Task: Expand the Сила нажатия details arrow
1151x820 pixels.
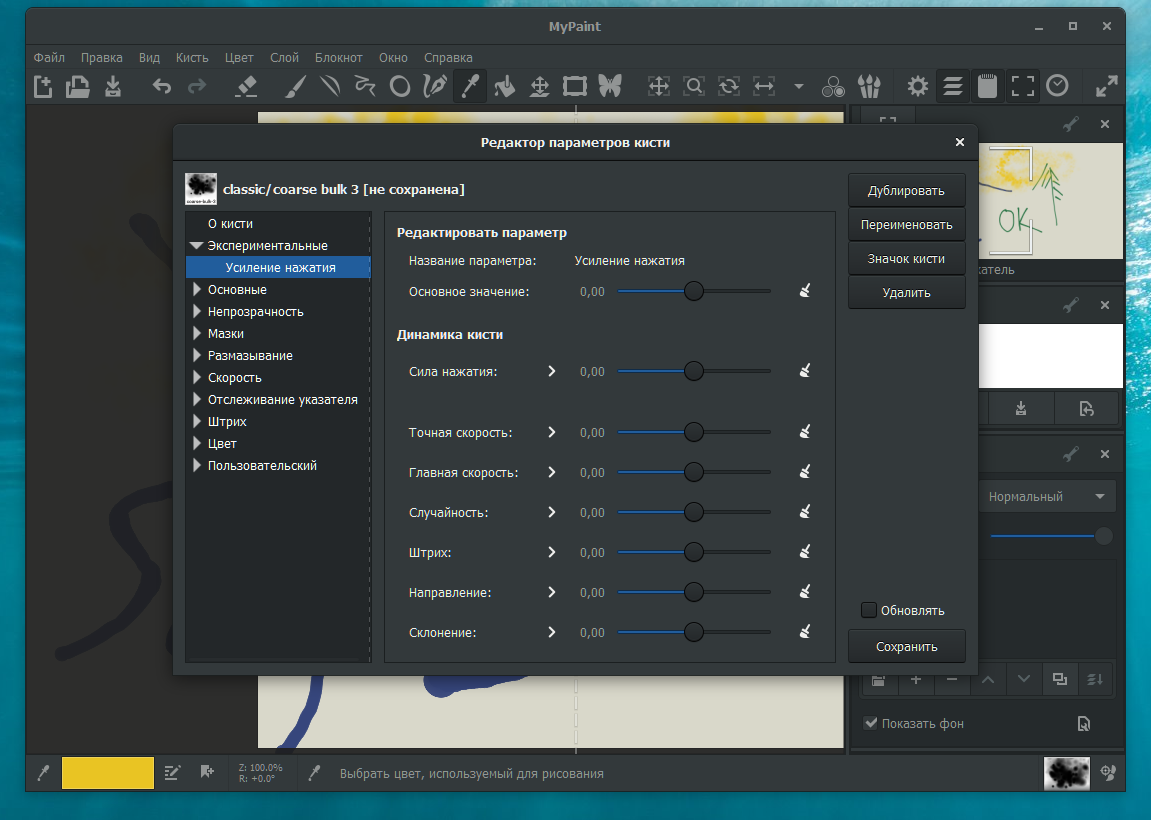Action: coord(552,371)
